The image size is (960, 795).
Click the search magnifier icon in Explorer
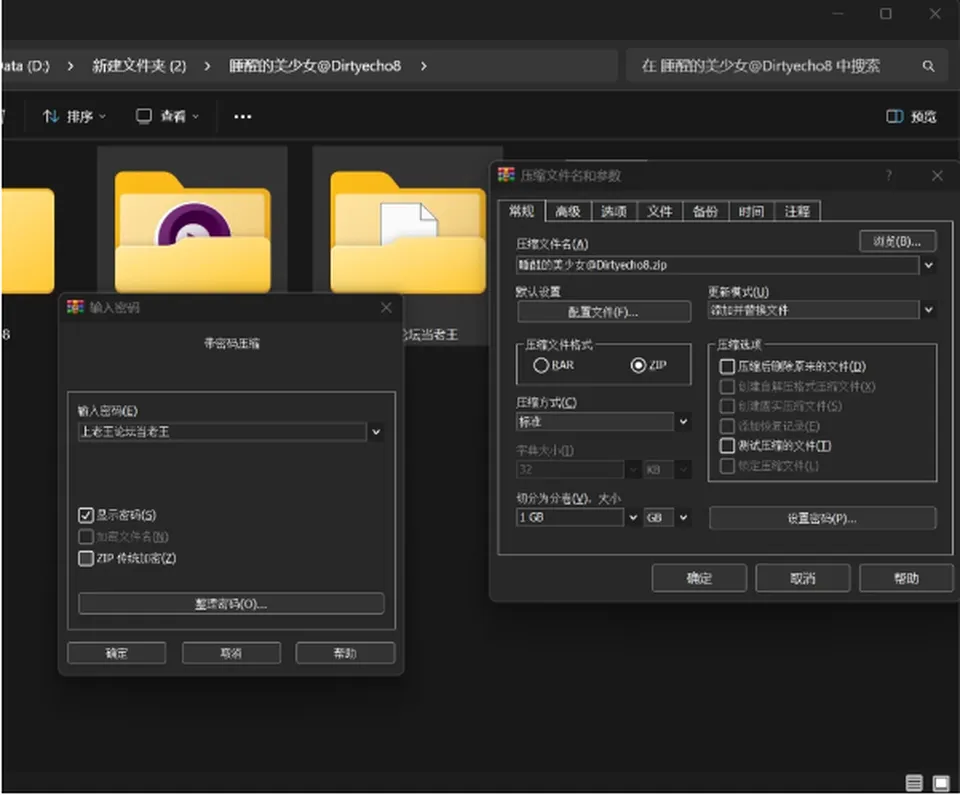tap(928, 66)
